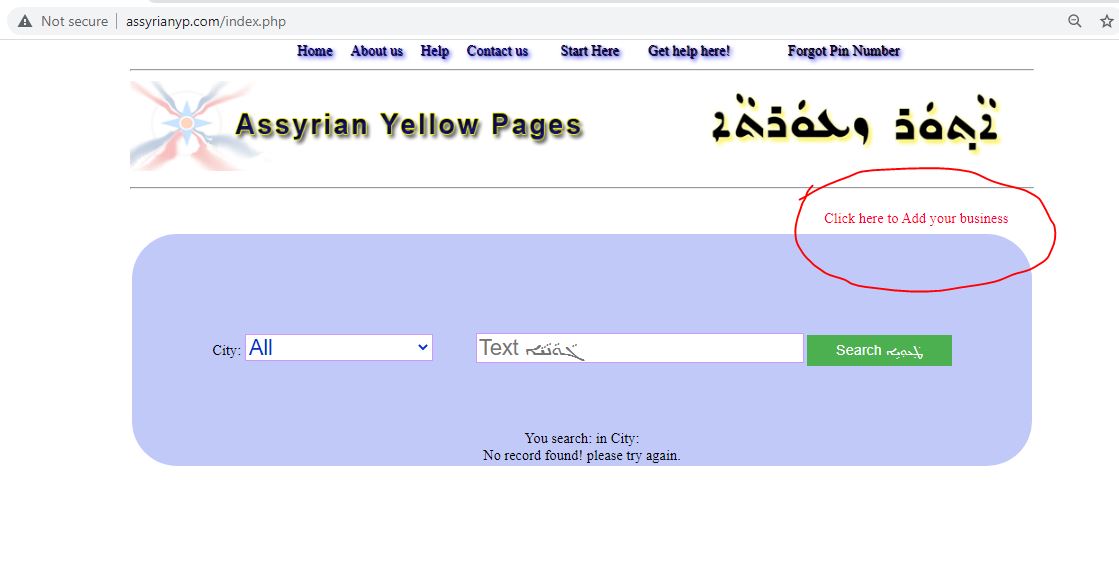Open the zoom magnifier in address bar
1119x585 pixels.
point(1075,21)
